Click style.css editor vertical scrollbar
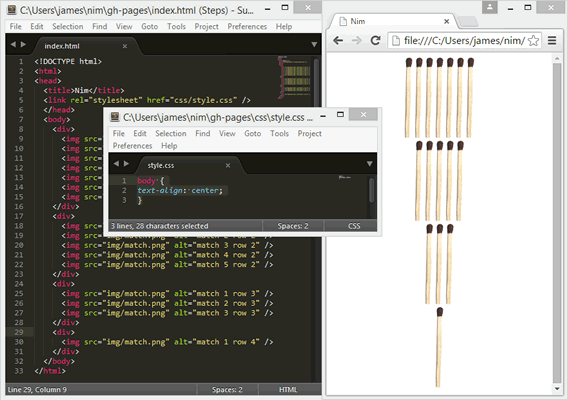The image size is (568, 400). tap(371, 190)
